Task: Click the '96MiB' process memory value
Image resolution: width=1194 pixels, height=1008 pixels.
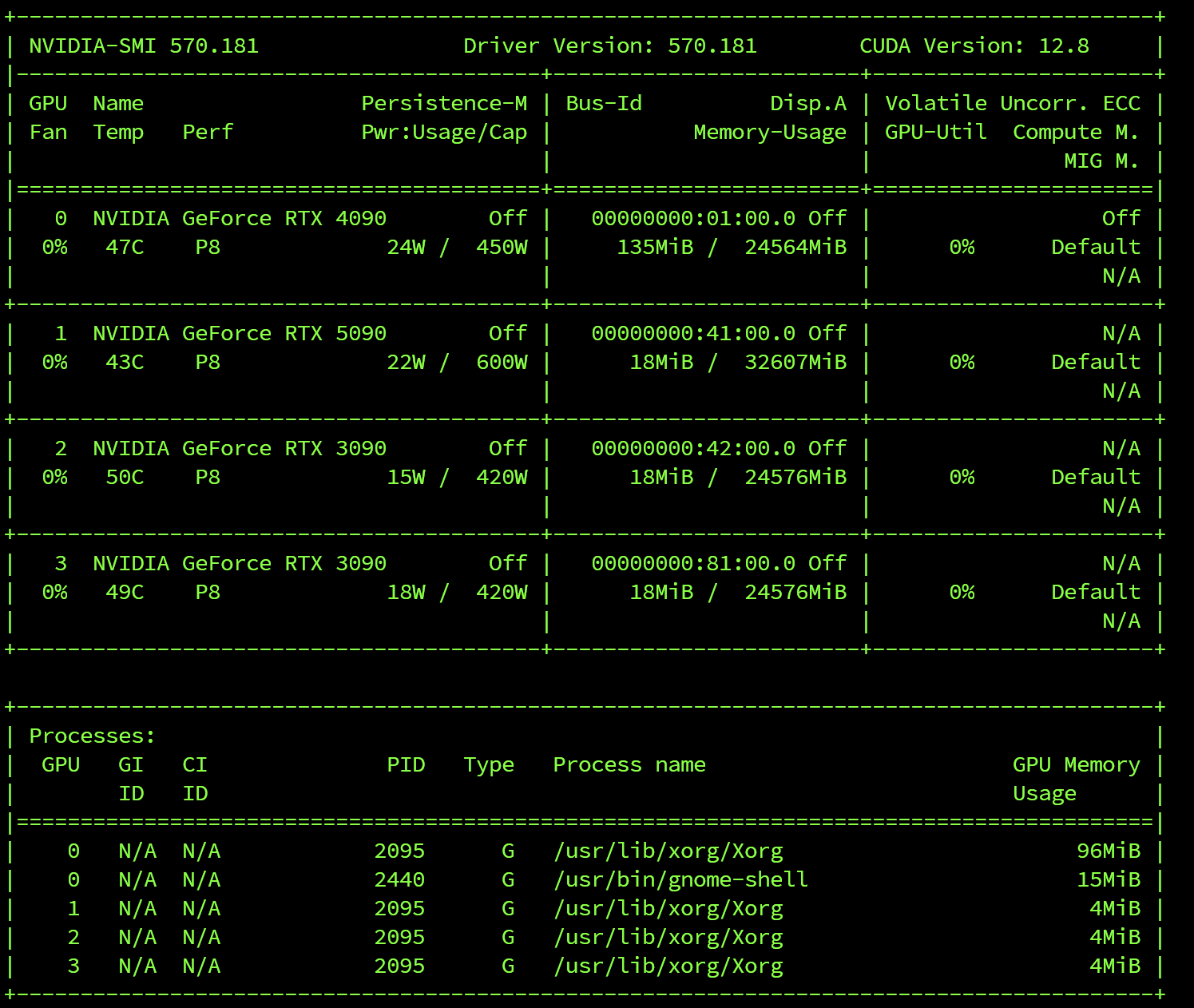Action: click(x=1109, y=851)
